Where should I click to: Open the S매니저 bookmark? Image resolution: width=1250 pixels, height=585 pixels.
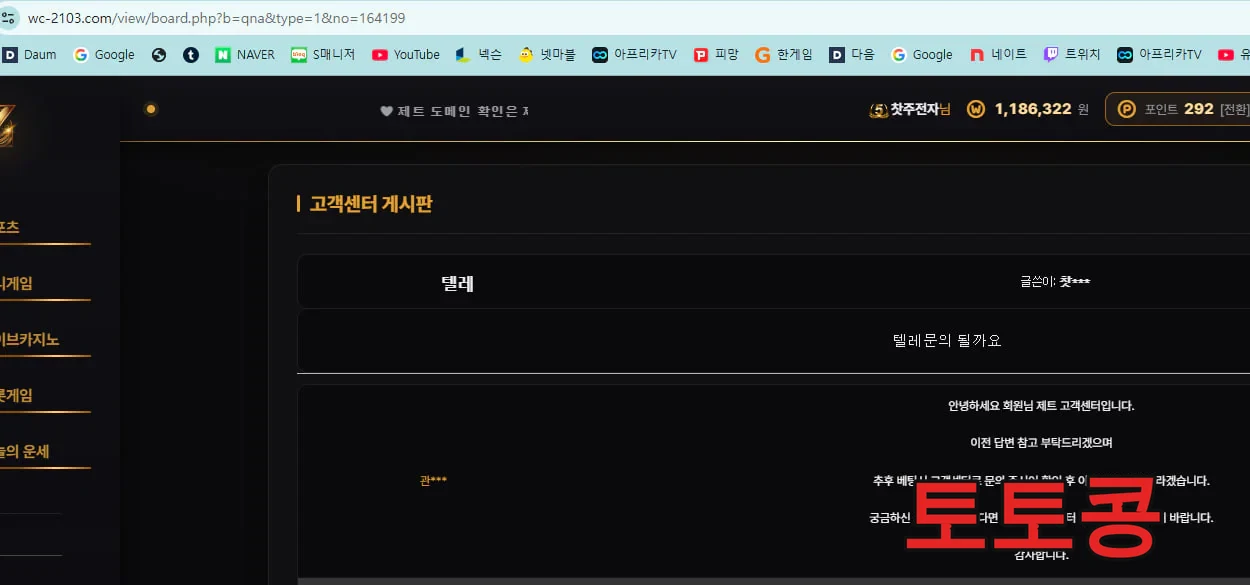point(323,55)
